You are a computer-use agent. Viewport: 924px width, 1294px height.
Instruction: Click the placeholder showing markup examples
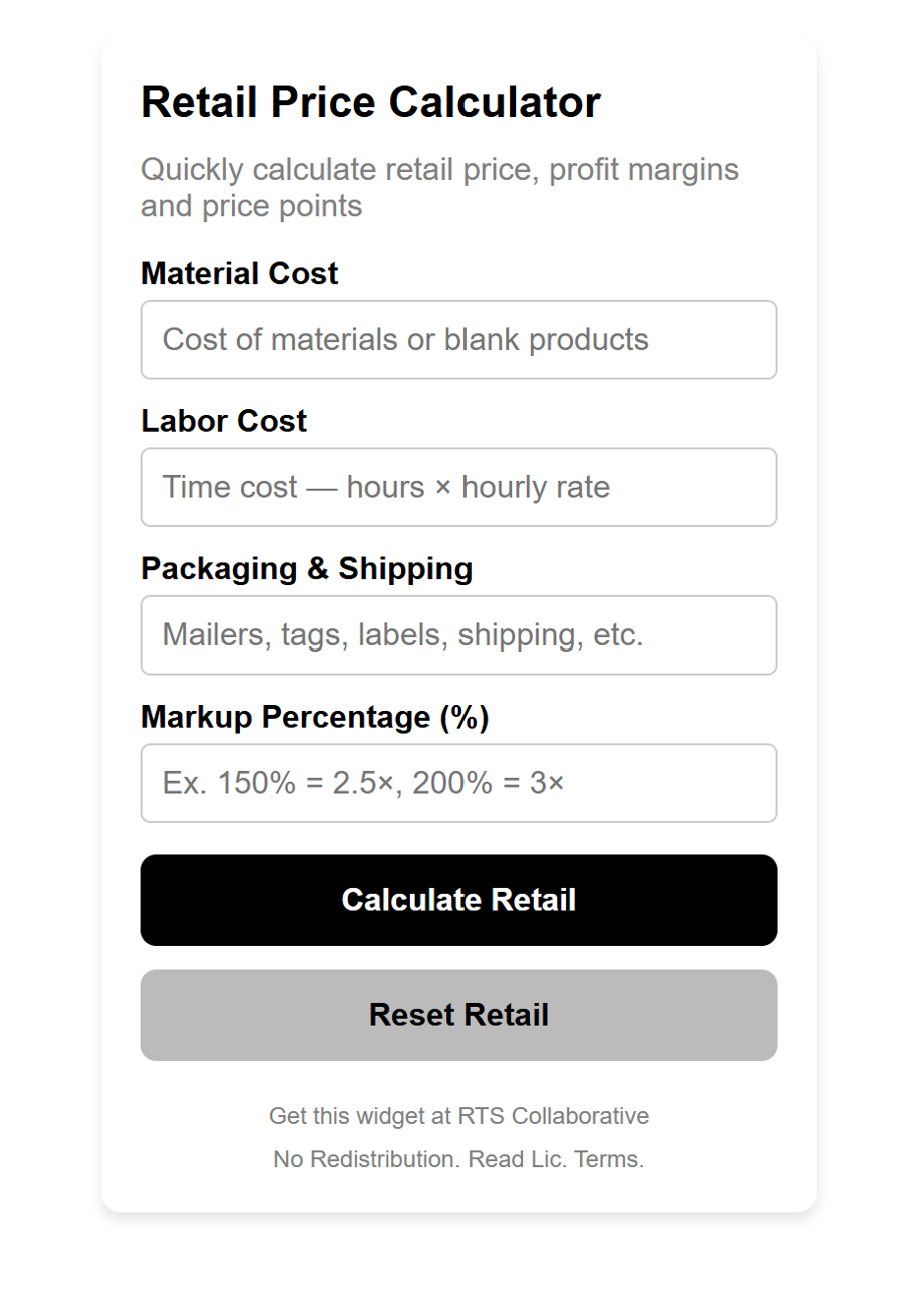coord(363,783)
